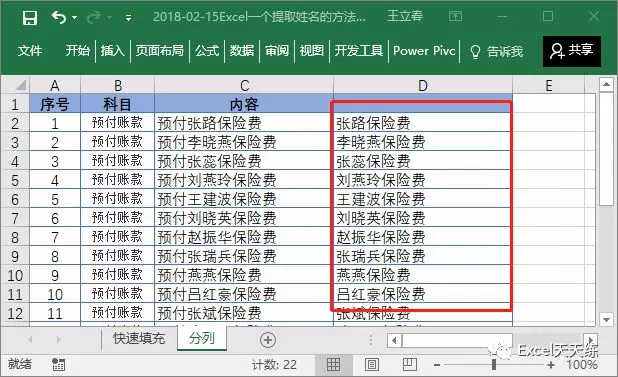Click the Select All corner triangle
The image size is (618, 377).
tap(20, 85)
